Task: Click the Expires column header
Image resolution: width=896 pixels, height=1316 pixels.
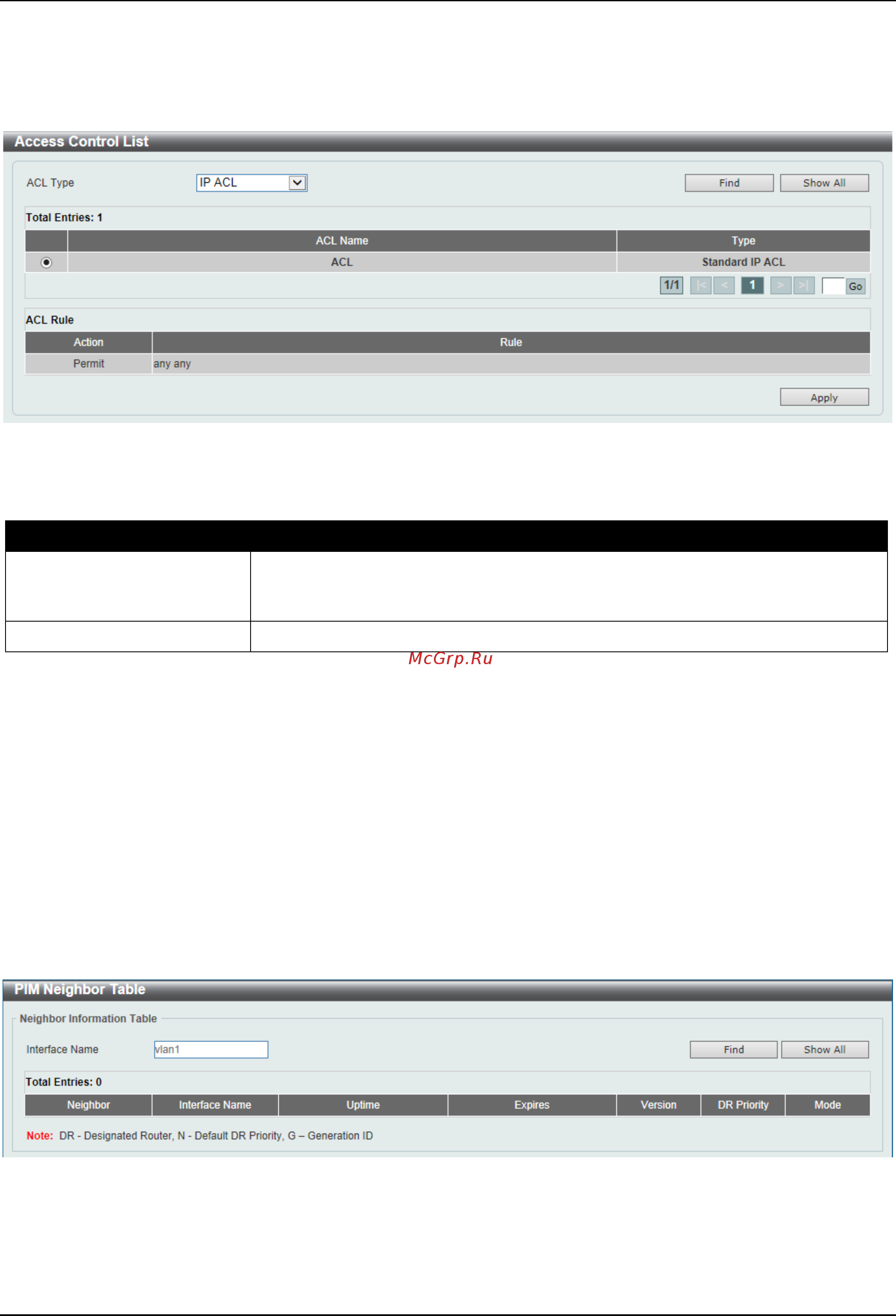Action: click(532, 1105)
